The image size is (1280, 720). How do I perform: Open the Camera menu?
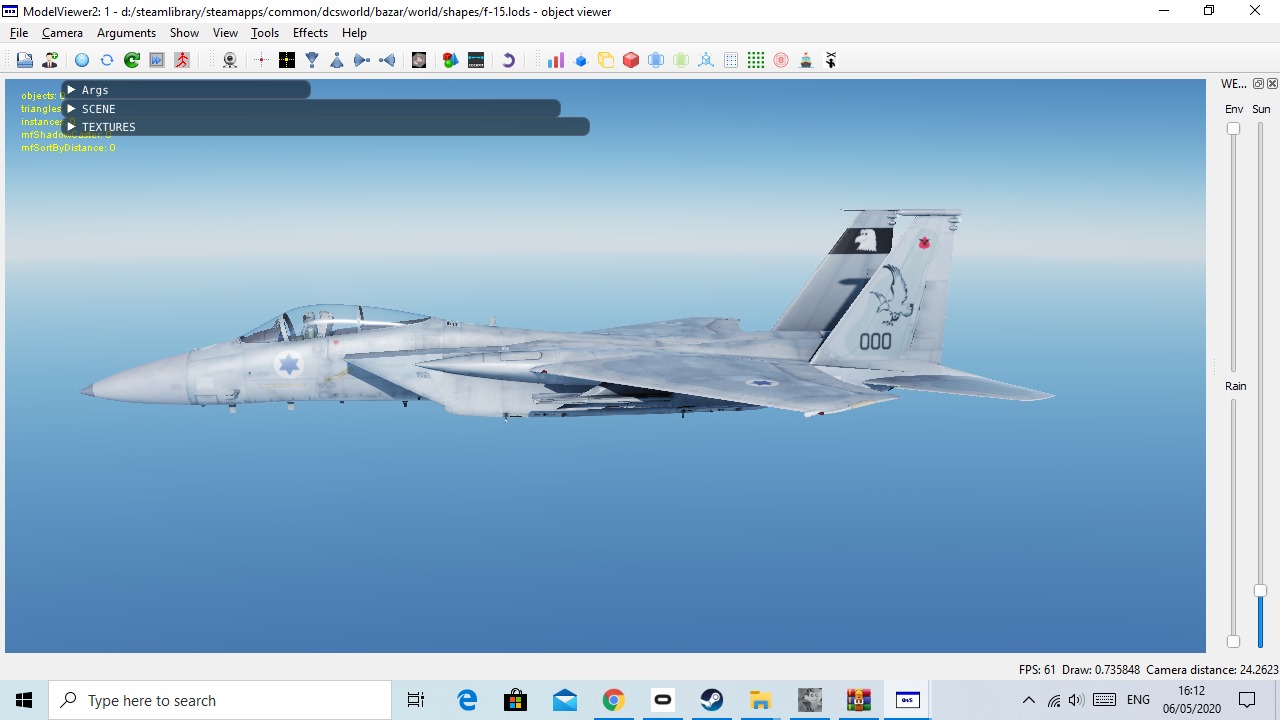62,33
